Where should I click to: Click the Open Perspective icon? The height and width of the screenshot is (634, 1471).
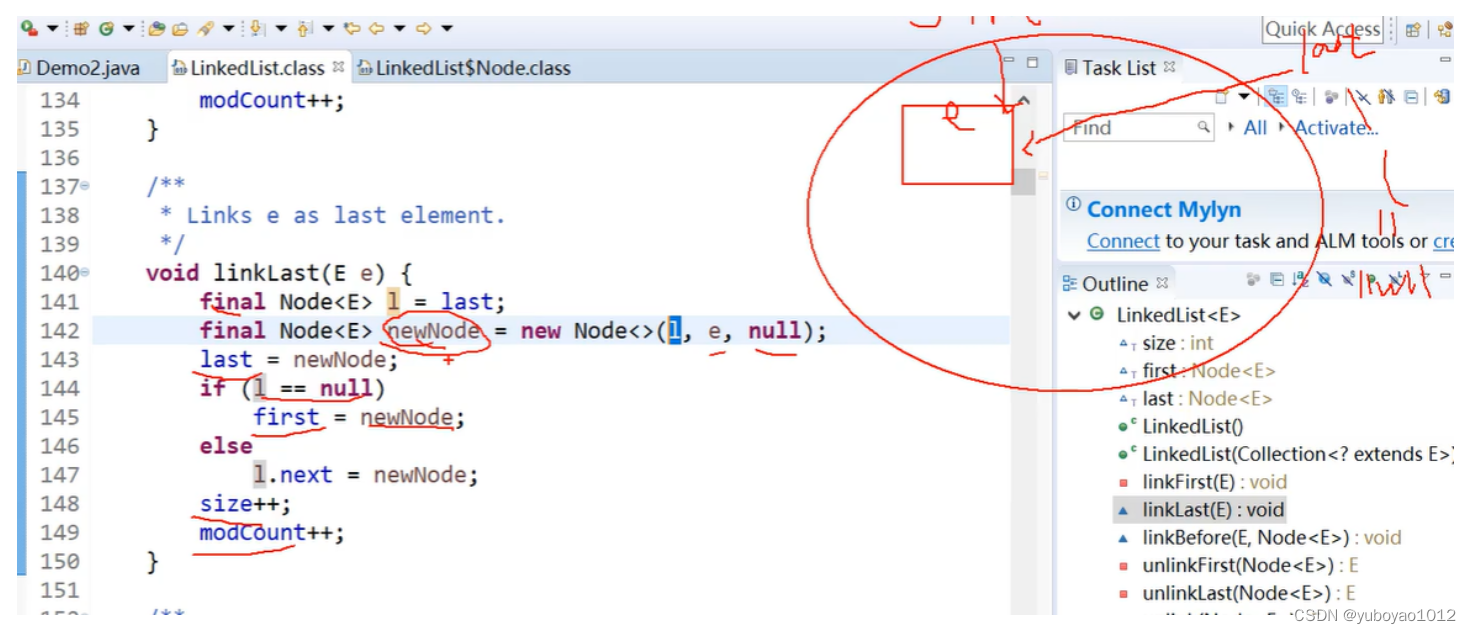(x=1413, y=30)
